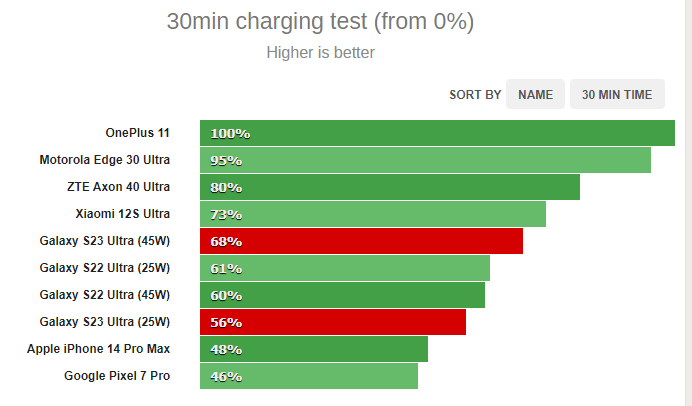Click Galaxy S22 Ultra (45W) 60% bar
Image resolution: width=692 pixels, height=406 pixels.
(342, 295)
